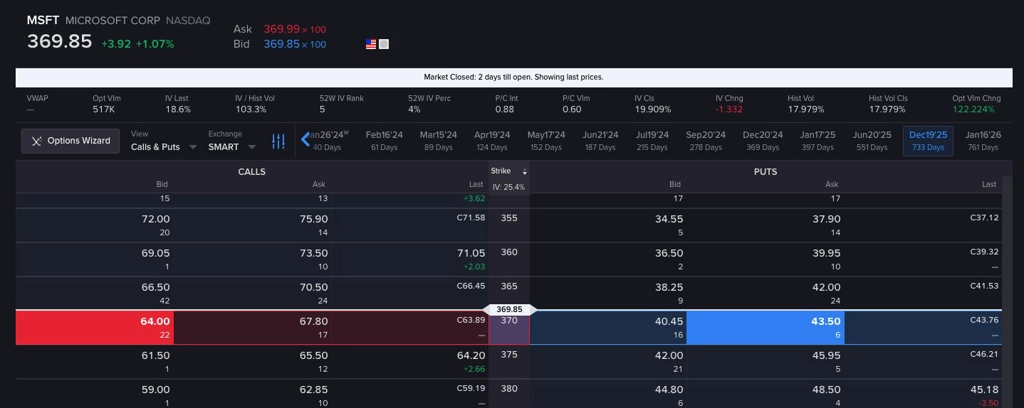Click the CALLS section header

[252, 172]
